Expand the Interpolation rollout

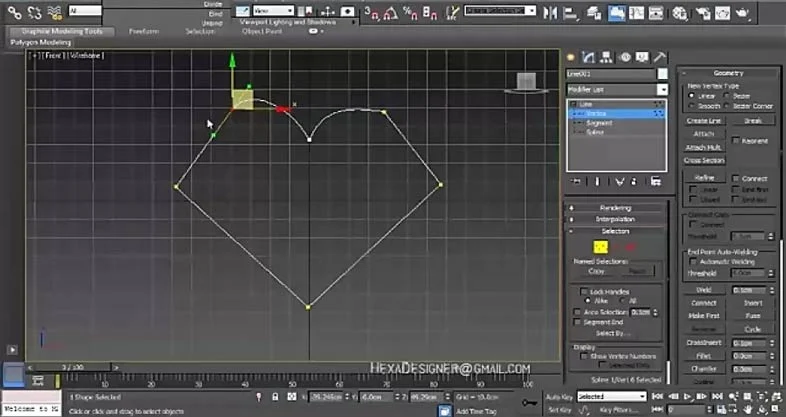pyautogui.click(x=616, y=219)
